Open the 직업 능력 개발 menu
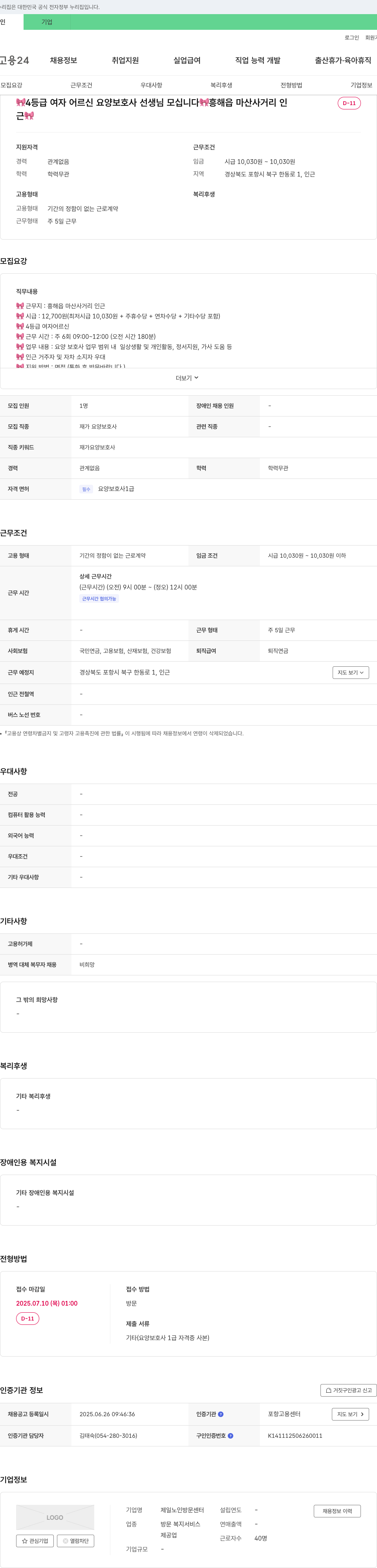377x1568 pixels. (x=258, y=60)
